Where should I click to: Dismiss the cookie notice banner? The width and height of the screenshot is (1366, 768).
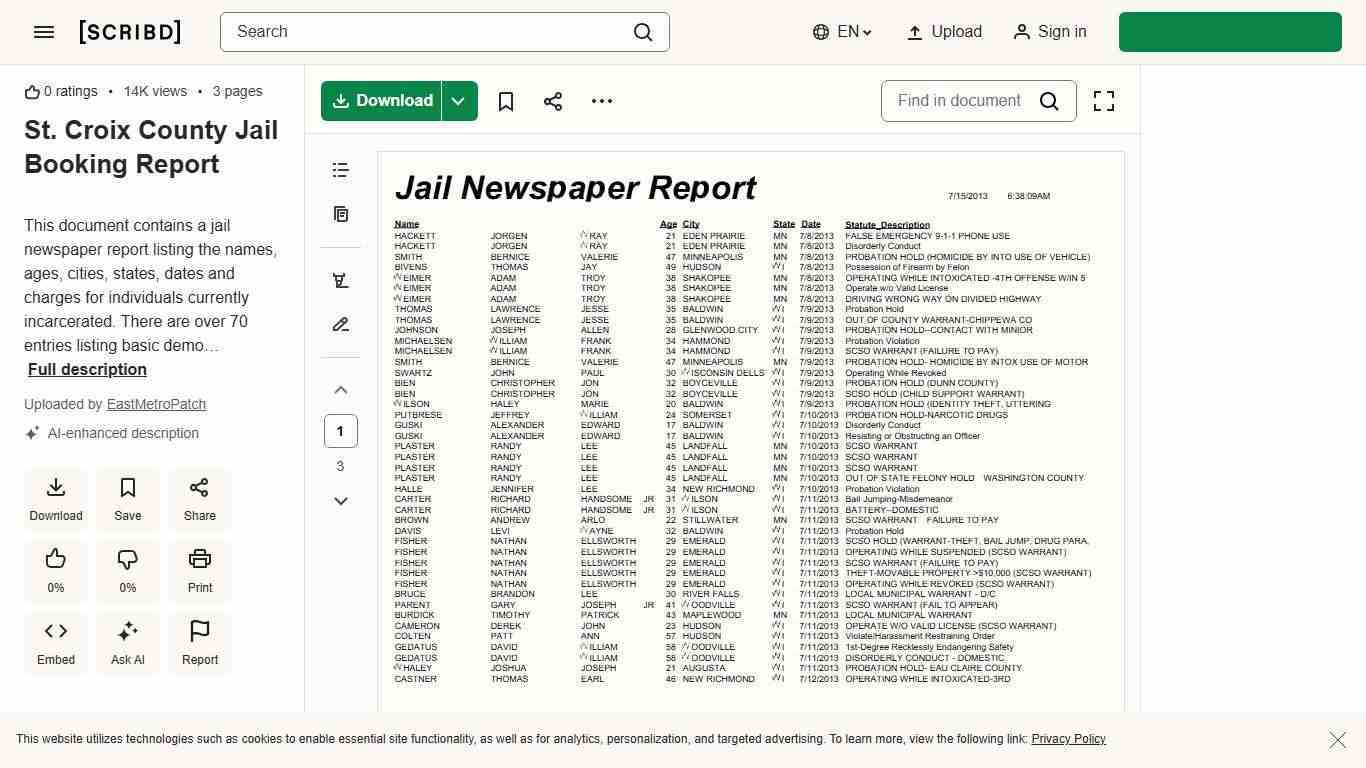(1338, 740)
